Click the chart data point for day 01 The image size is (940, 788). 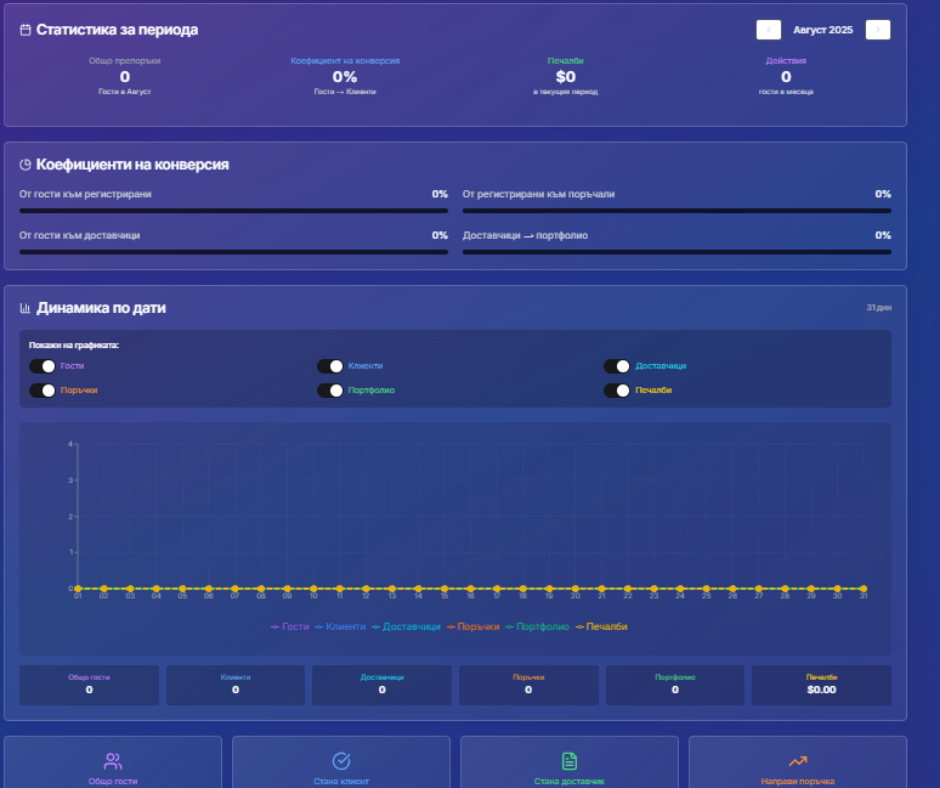78,589
